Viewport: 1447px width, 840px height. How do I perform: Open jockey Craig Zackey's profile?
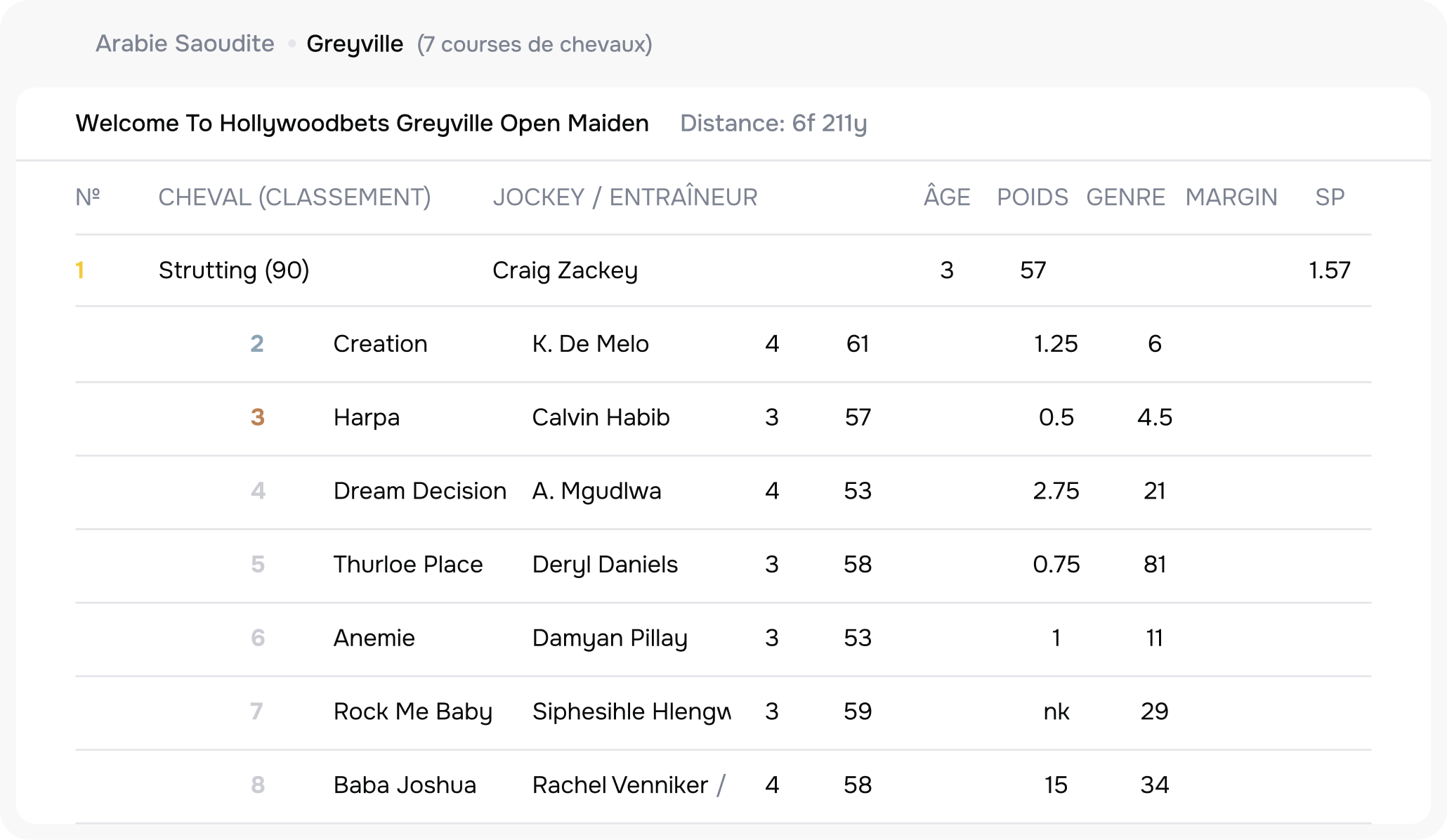click(565, 270)
